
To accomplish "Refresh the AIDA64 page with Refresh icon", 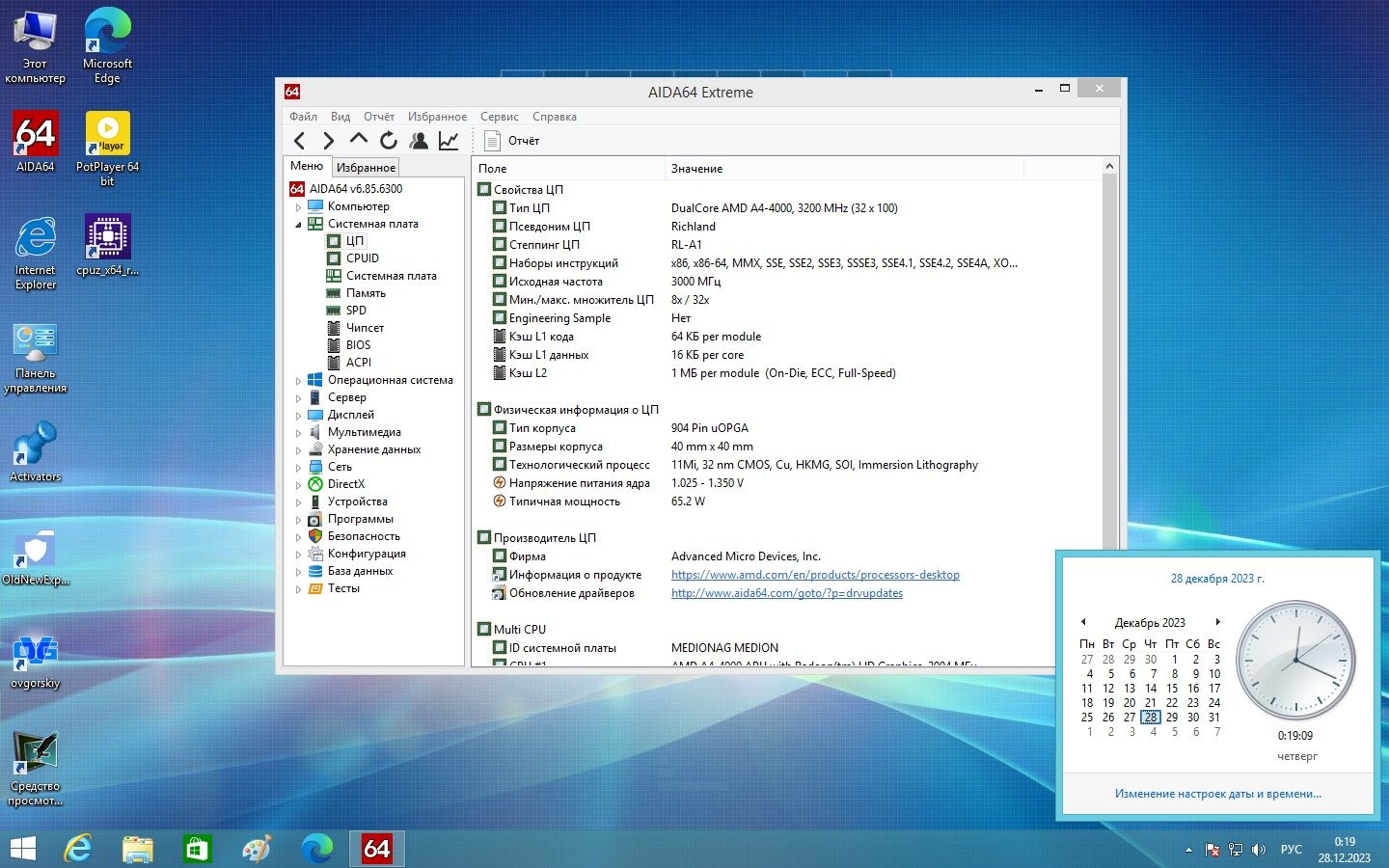I will 388,141.
